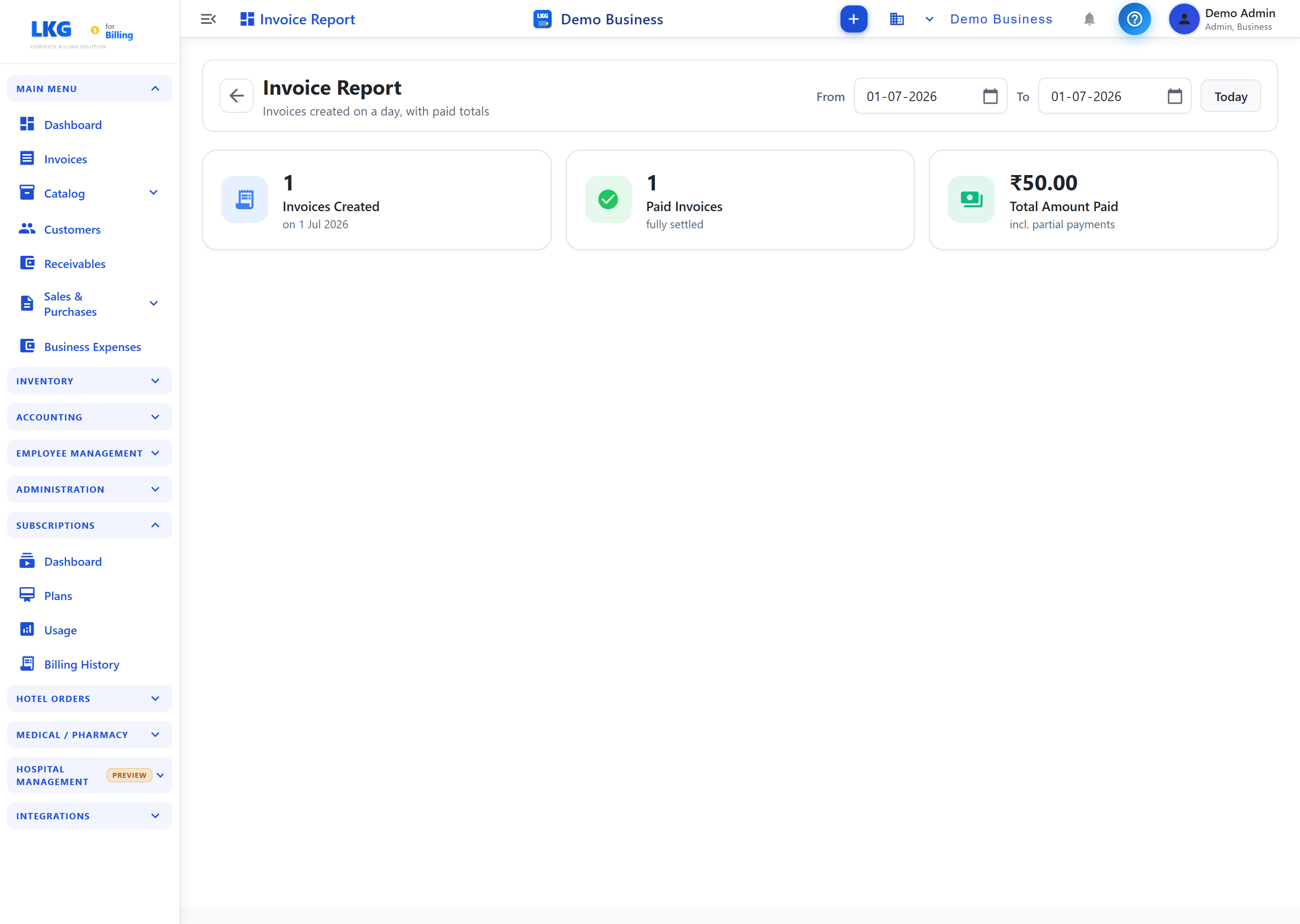Viewport: 1300px width, 924px height.
Task: Open the From date calendar picker icon
Action: click(x=990, y=96)
